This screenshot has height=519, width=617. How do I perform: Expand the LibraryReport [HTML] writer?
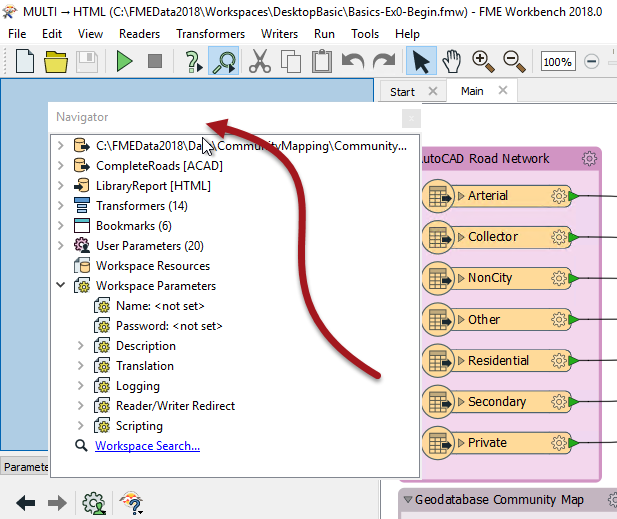(x=61, y=186)
